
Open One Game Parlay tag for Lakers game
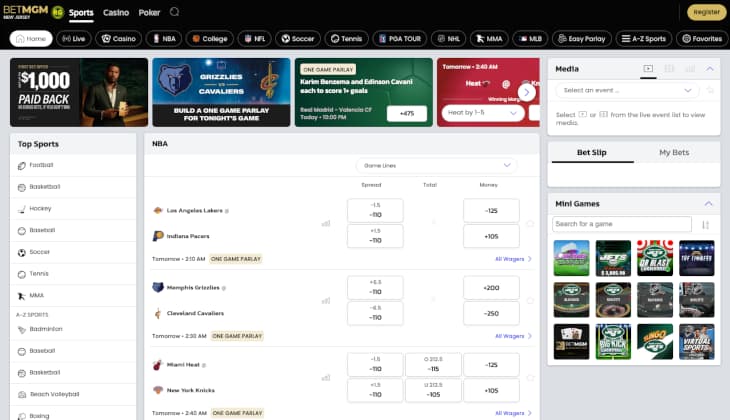tap(236, 259)
